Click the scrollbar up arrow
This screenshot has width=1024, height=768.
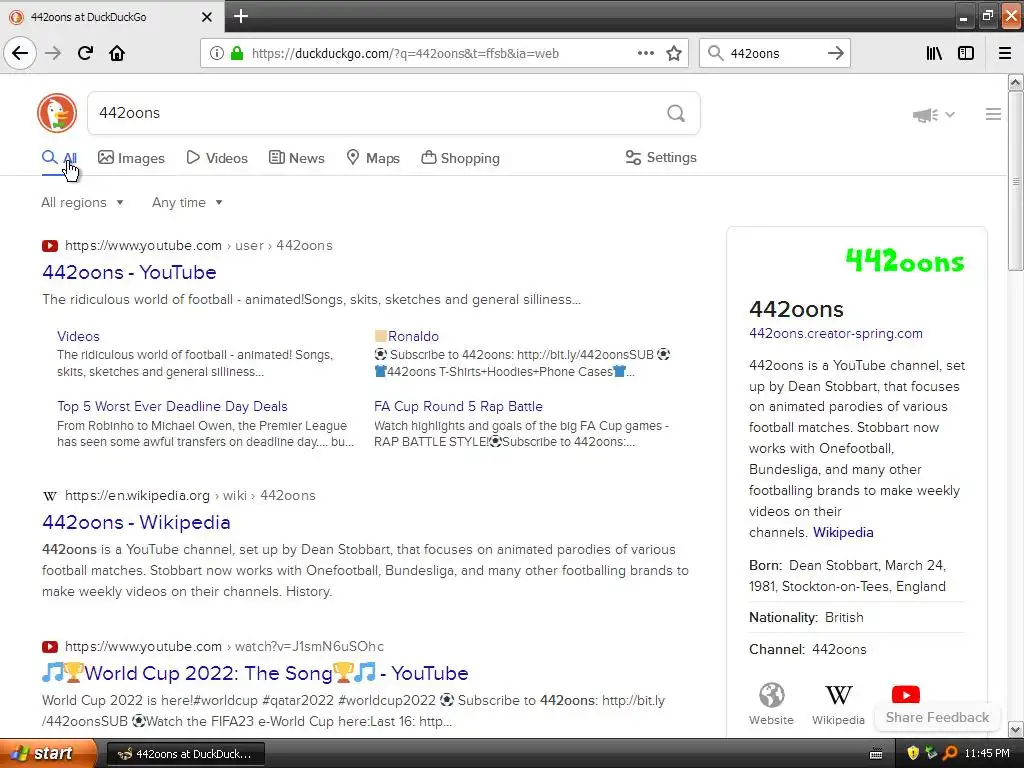[x=1015, y=83]
